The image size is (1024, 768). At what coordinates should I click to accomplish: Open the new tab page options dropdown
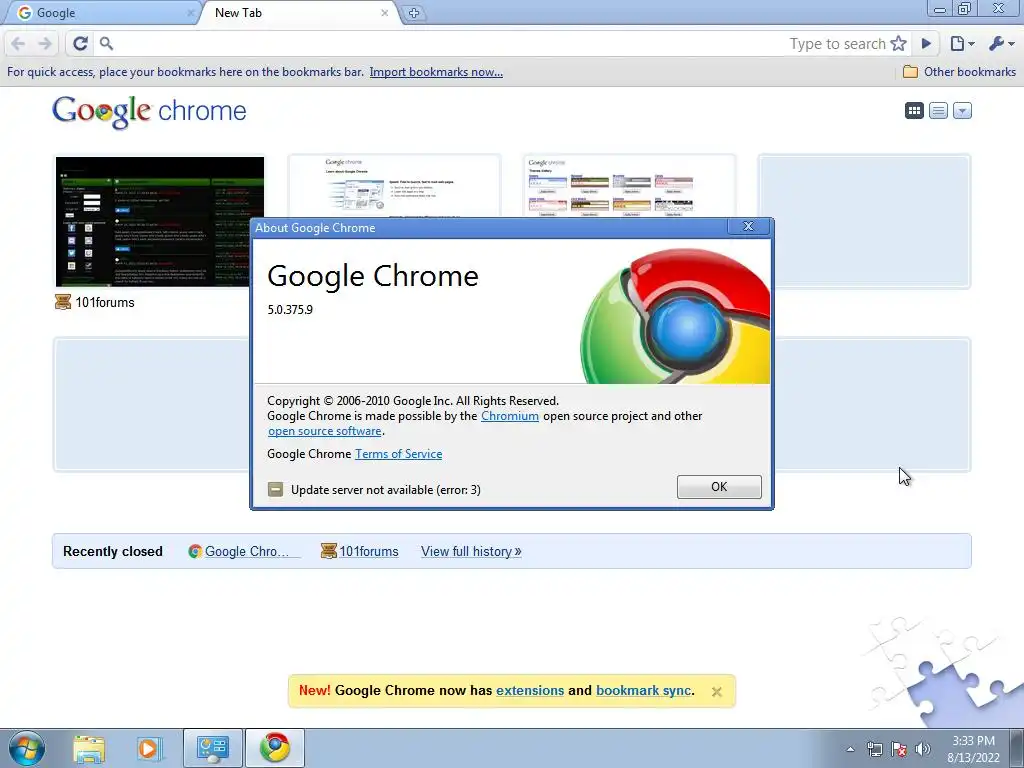[x=963, y=111]
